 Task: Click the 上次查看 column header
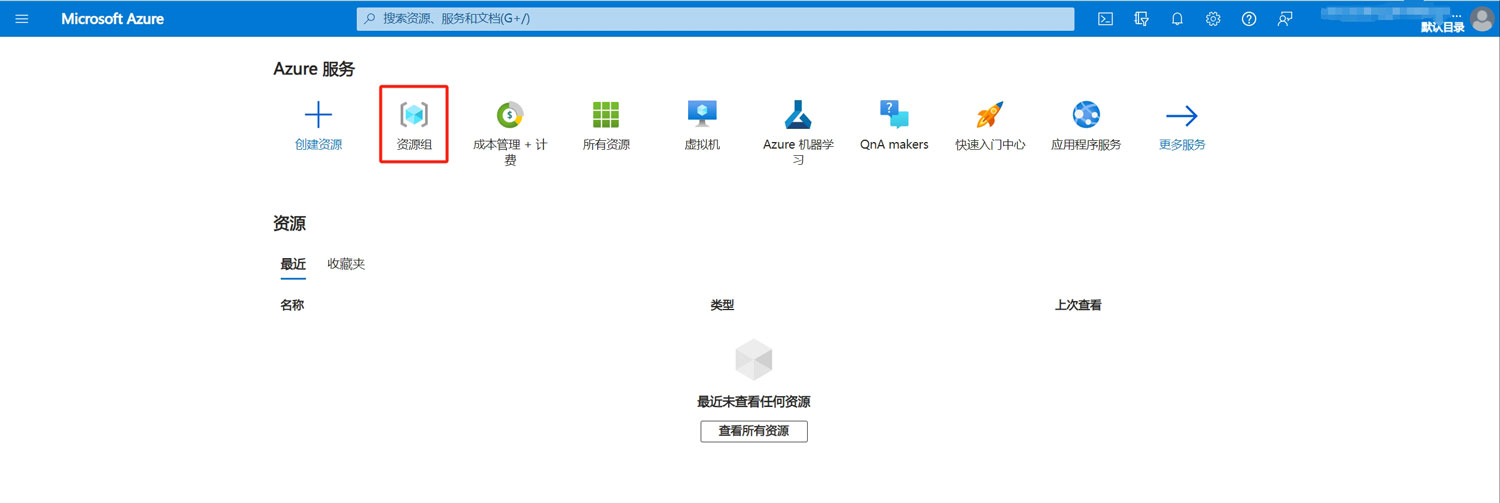[x=1078, y=305]
